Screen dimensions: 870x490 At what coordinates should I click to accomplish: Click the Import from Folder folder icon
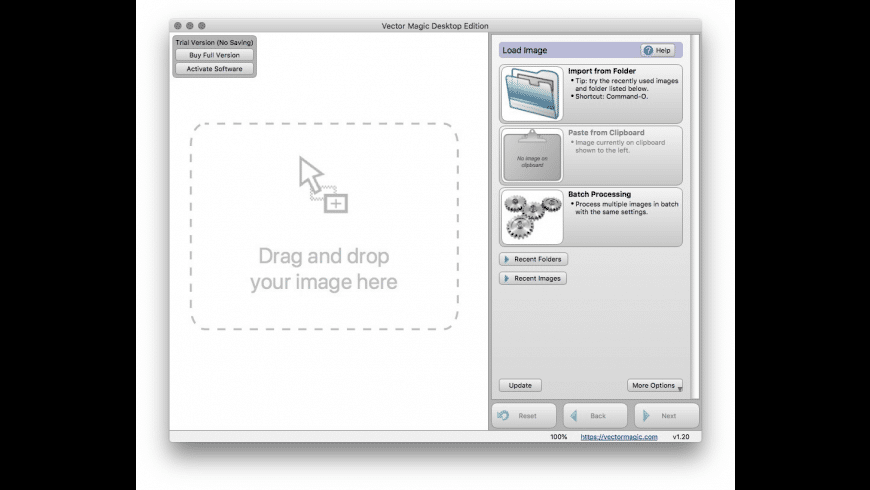tap(532, 93)
